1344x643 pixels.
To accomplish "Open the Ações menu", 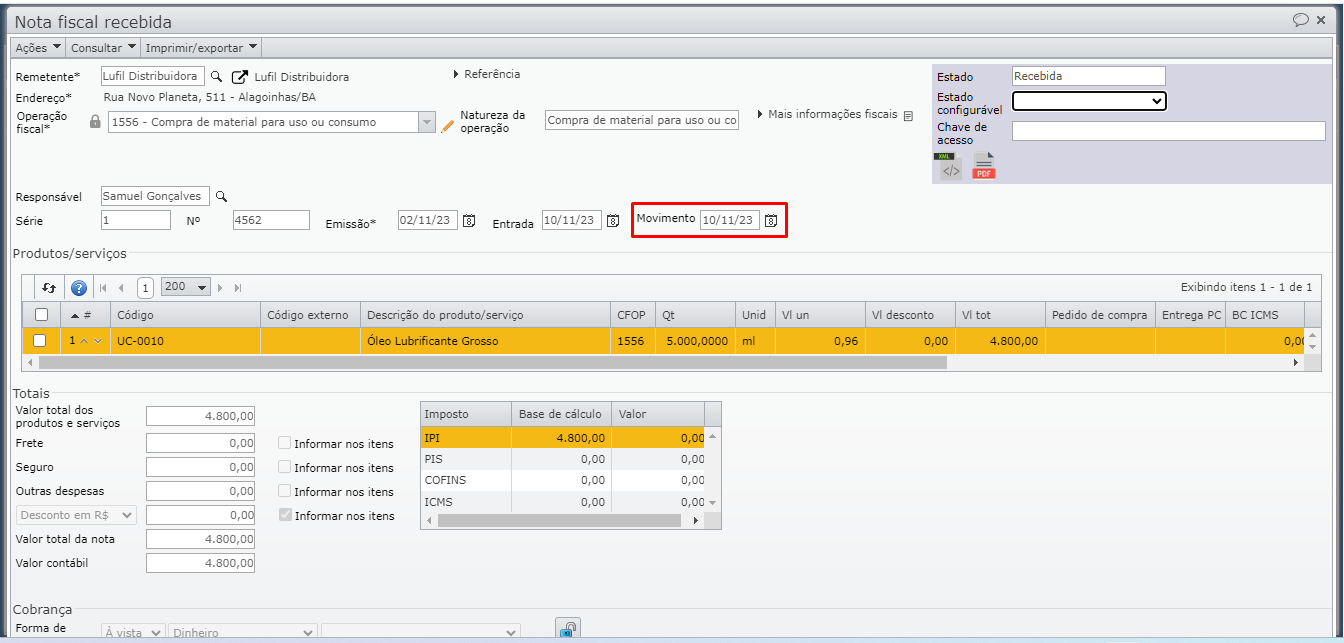I will click(38, 47).
